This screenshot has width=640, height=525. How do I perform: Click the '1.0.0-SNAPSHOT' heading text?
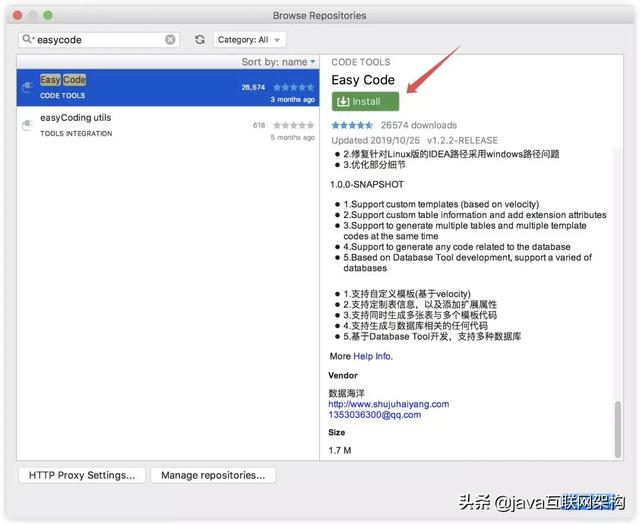click(x=367, y=185)
